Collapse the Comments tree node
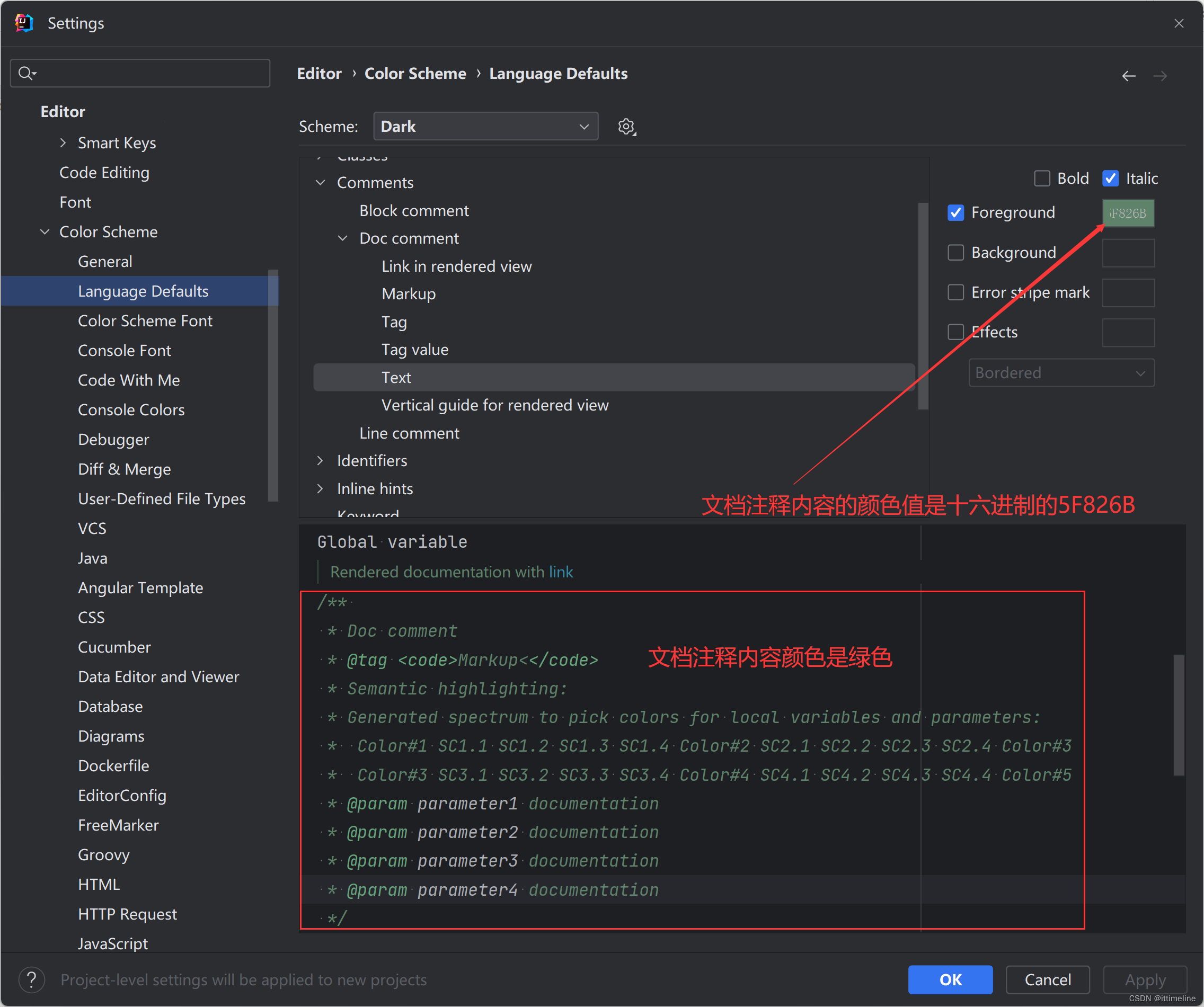Screen dimensions: 1204x1007 [321, 182]
